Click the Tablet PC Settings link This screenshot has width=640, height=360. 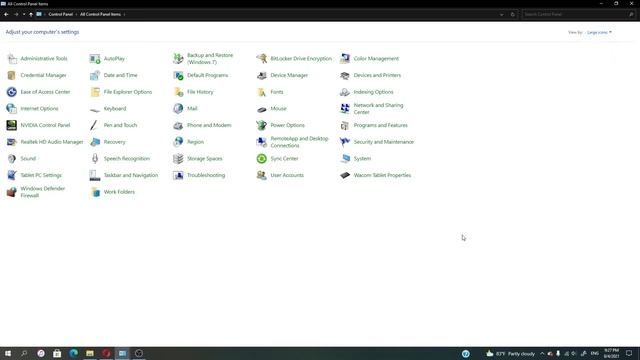(x=41, y=176)
